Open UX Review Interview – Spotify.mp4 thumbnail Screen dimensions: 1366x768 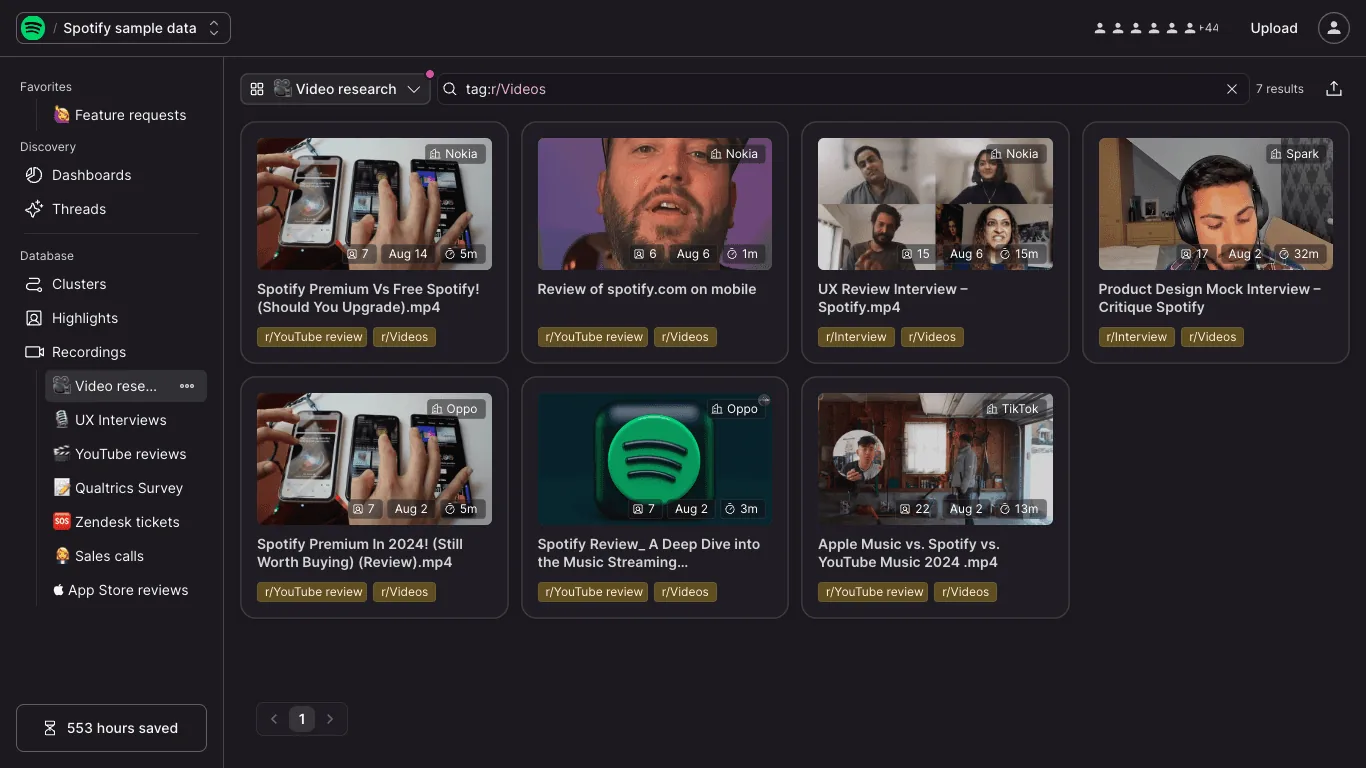(x=935, y=204)
